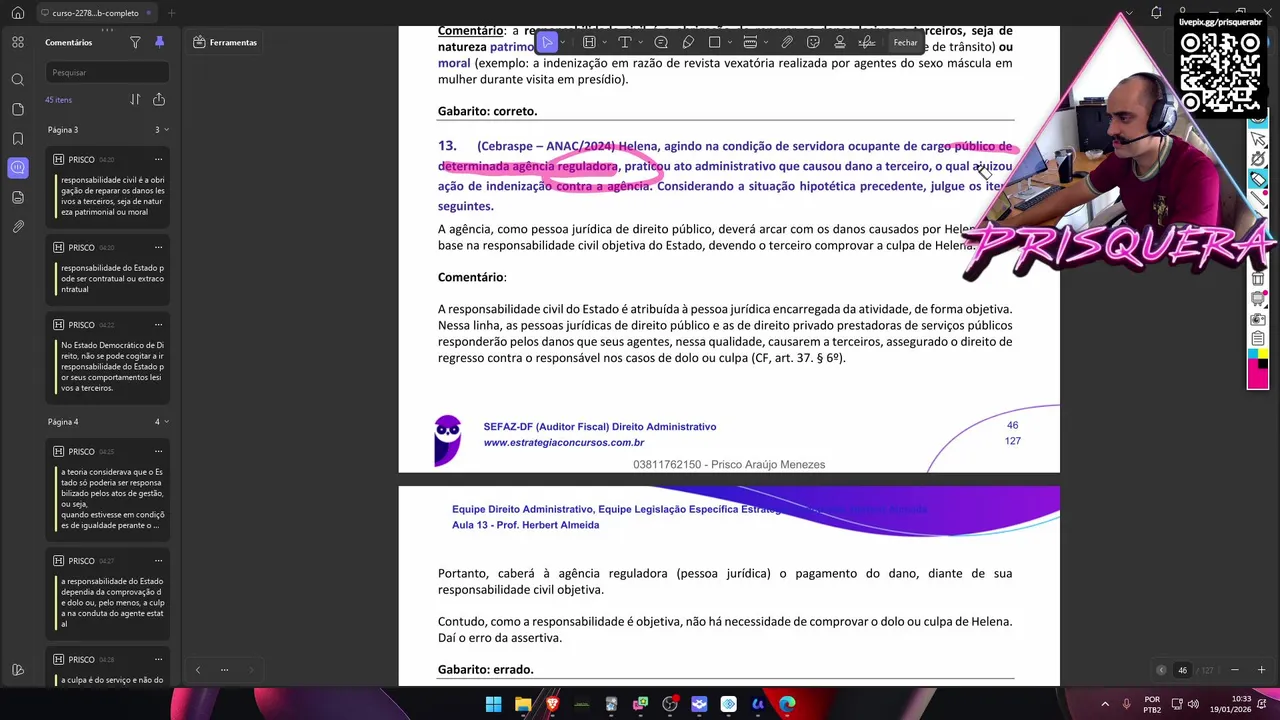This screenshot has width=1280, height=720.
Task: Open the shape tool dropdown arrow
Action: point(729,42)
